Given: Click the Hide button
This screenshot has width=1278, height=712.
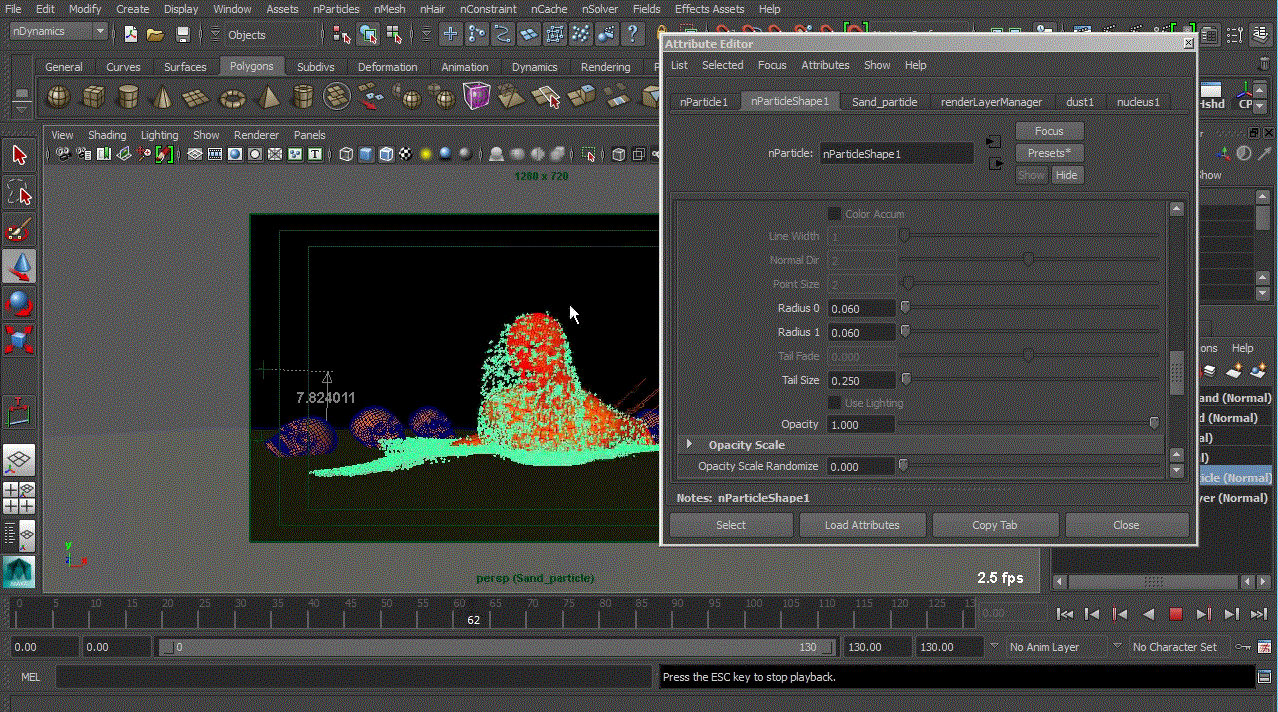Looking at the screenshot, I should 1066,175.
